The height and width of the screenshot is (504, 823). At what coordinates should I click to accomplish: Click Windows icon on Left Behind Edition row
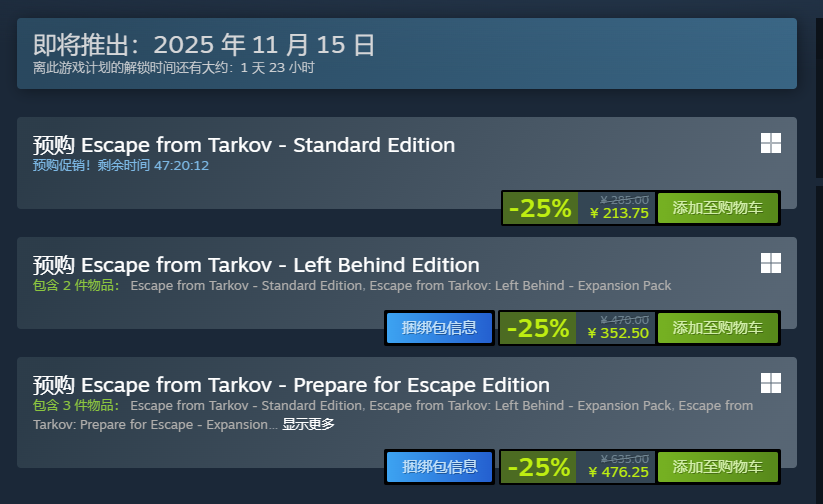point(770,263)
